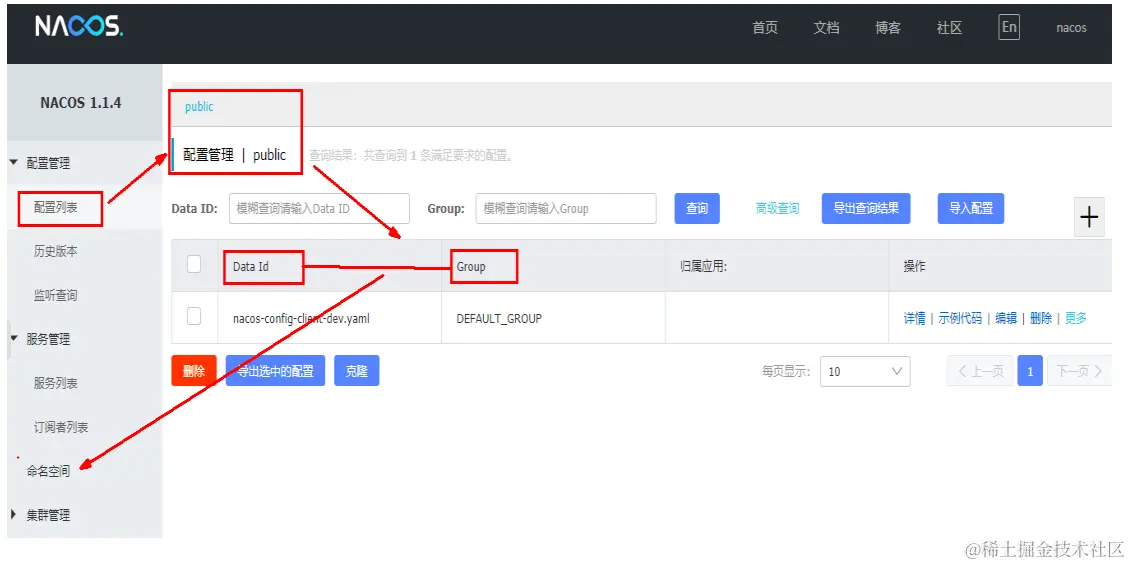Tick the header select-all checkbox
Image resolution: width=1131 pixels, height=566 pixels.
point(194,264)
